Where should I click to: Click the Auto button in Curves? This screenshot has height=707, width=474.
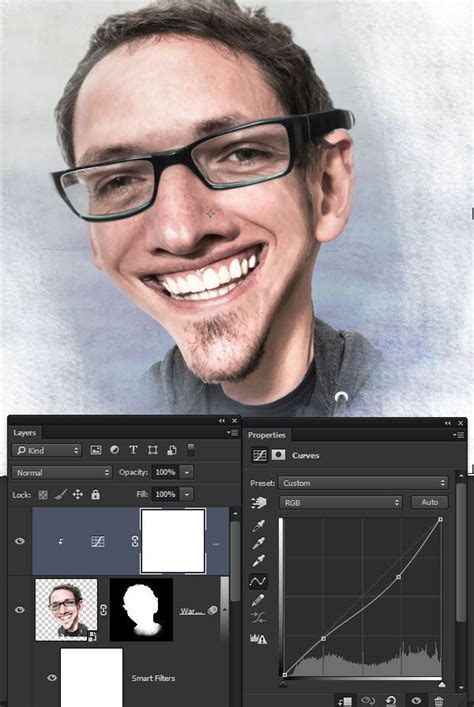click(429, 502)
